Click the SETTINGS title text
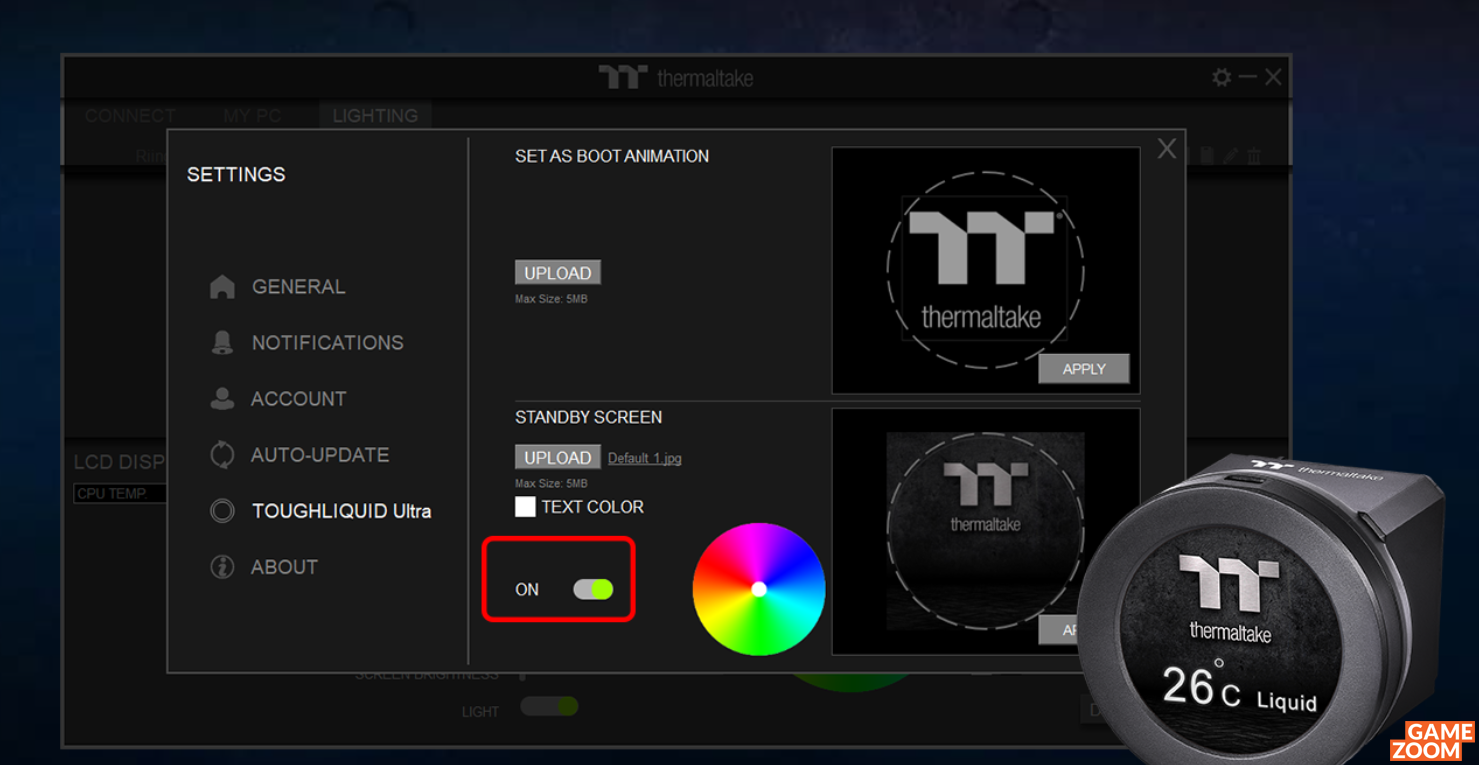1479x765 pixels. 236,174
